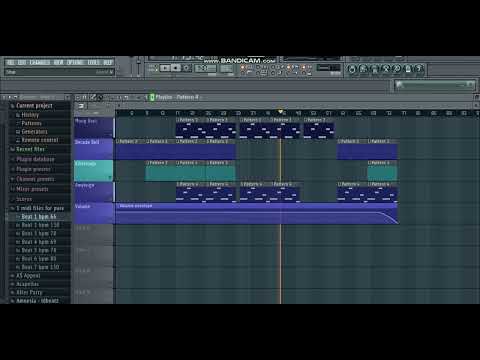Expand the Plugin presets folder
The width and height of the screenshot is (480, 360).
coord(33,169)
